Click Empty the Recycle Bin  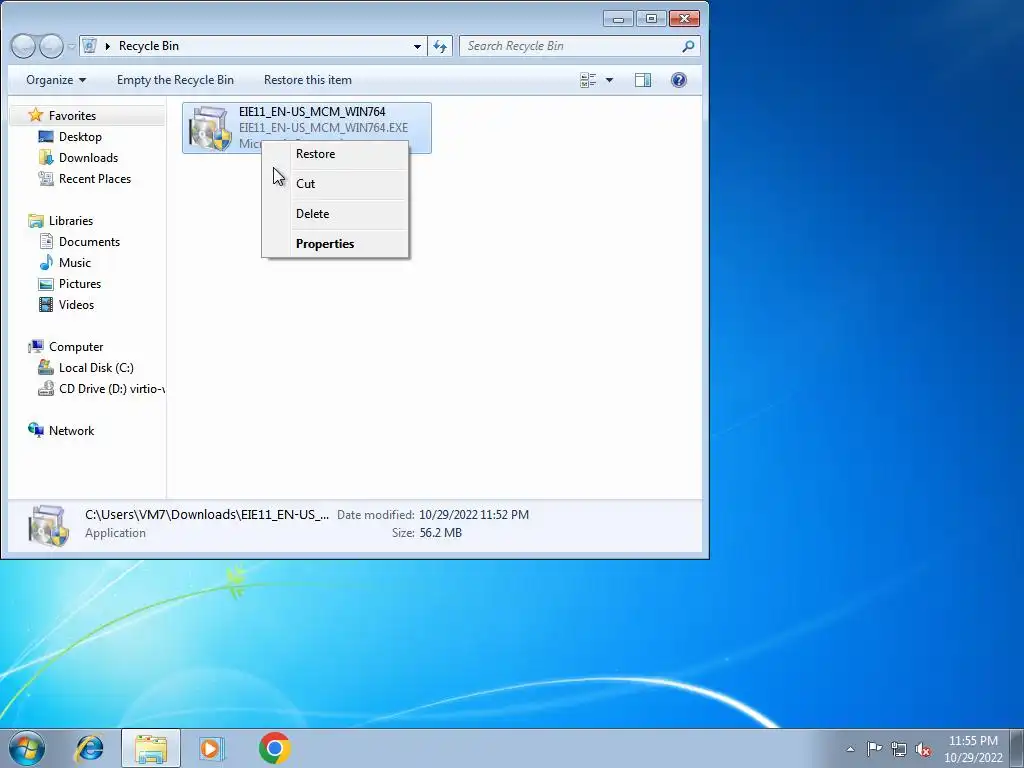coord(175,80)
